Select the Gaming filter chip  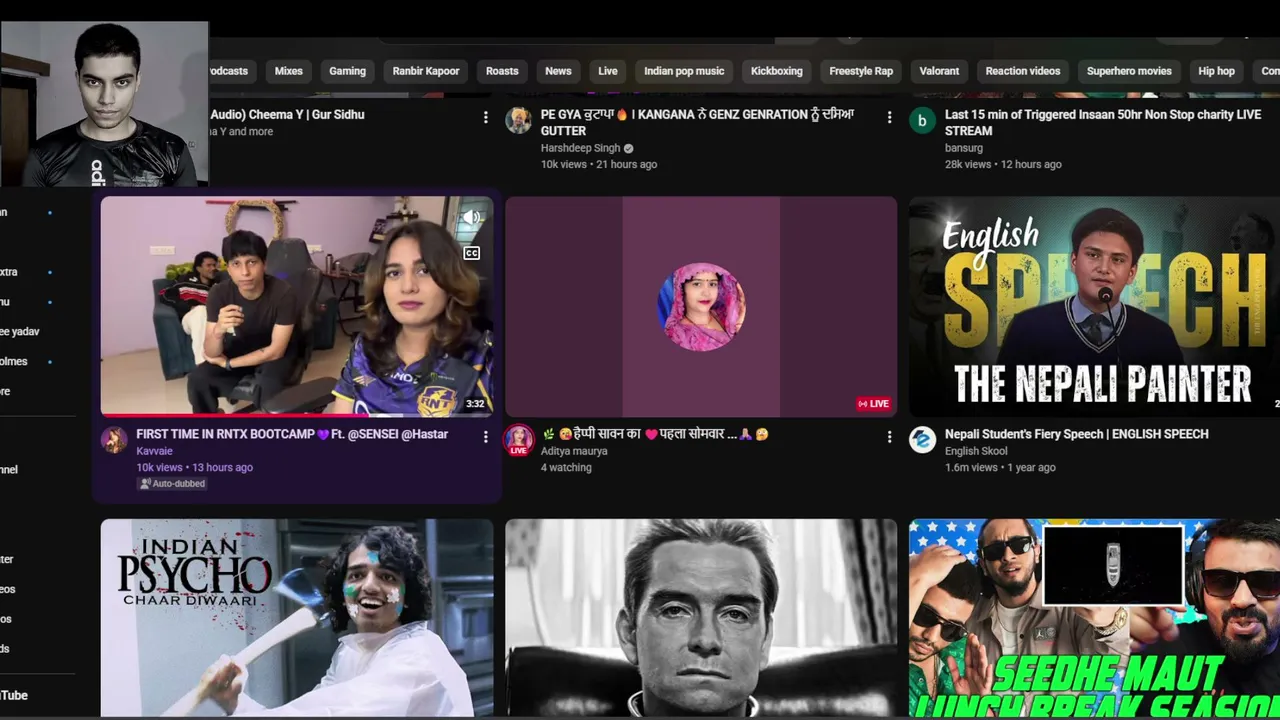(347, 71)
